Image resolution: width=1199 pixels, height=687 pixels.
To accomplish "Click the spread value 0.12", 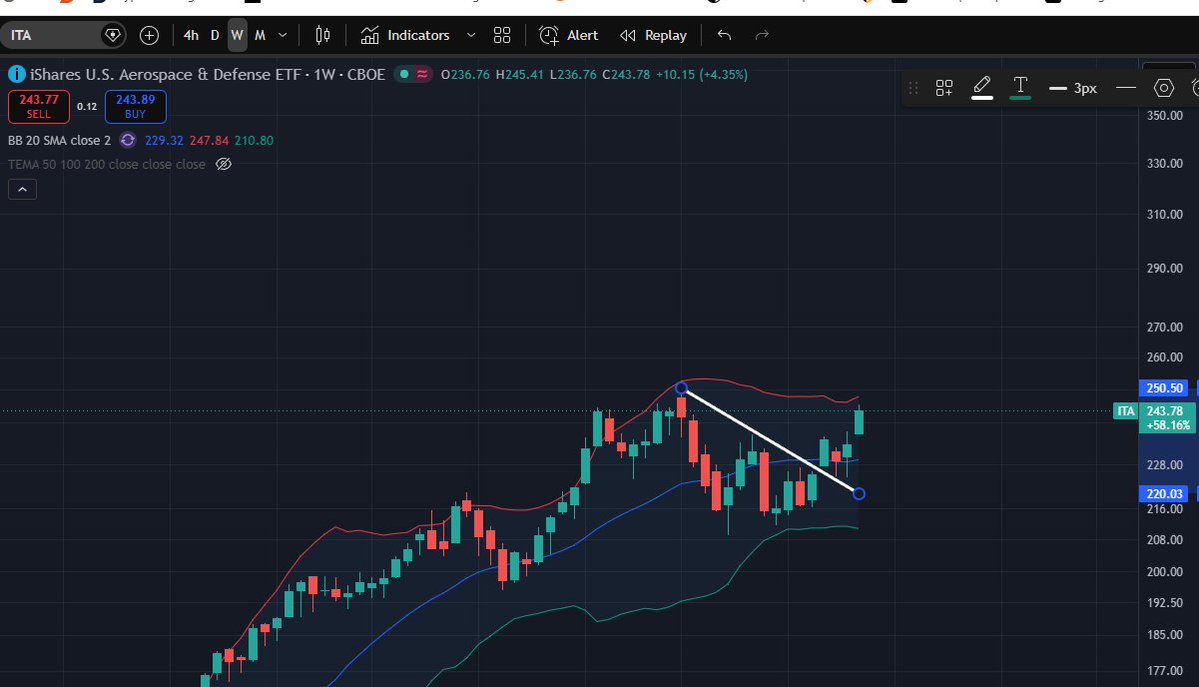I will tap(87, 106).
